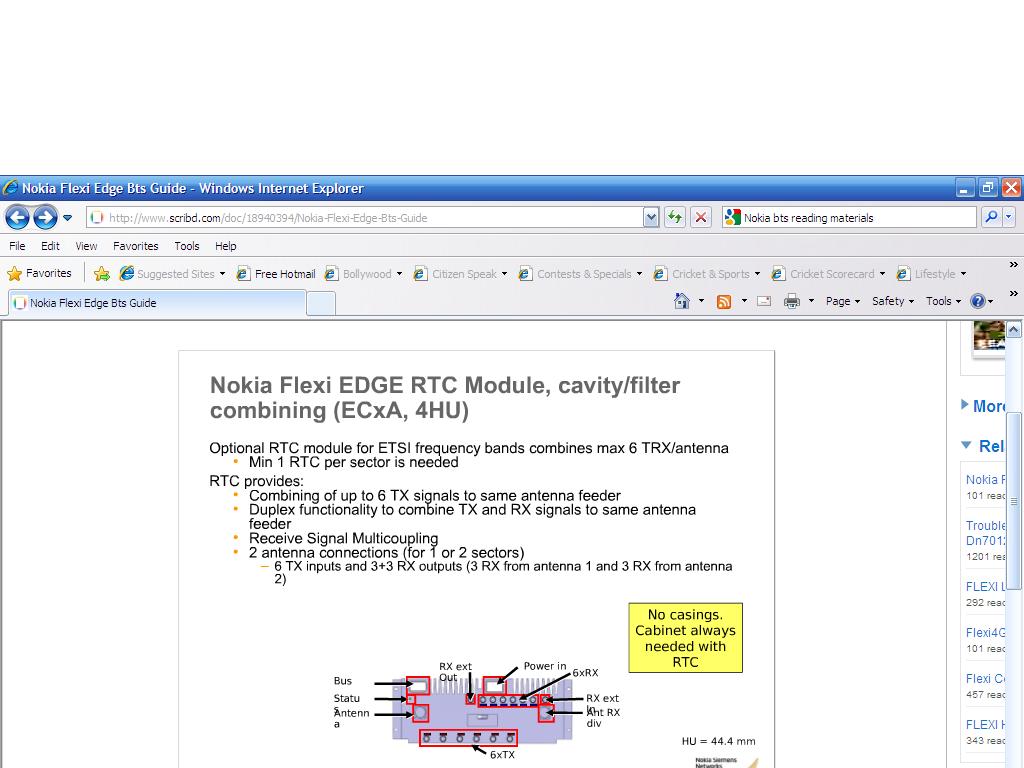Open the View menu
The image size is (1024, 768).
(x=86, y=246)
